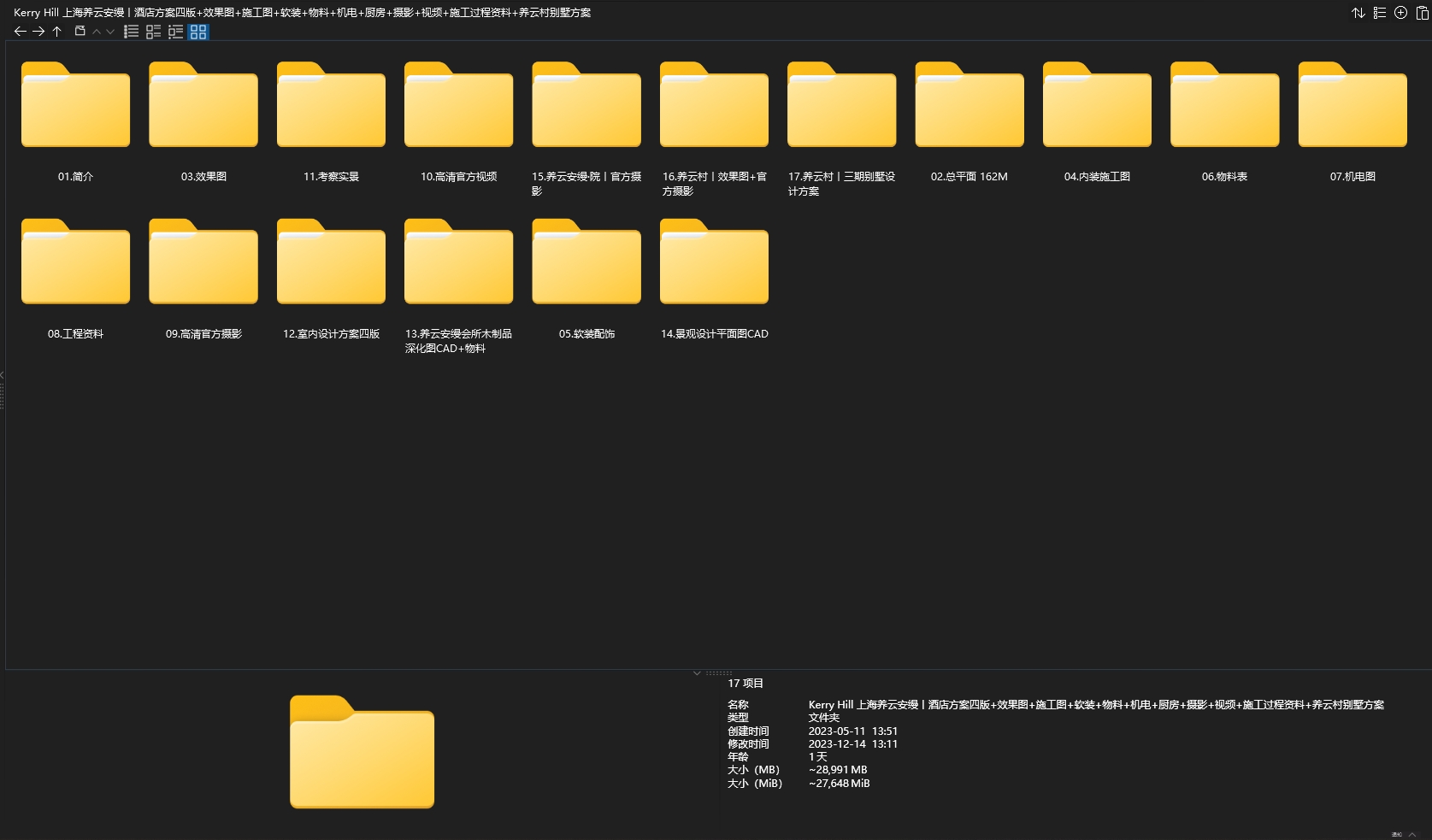Click the bottom-right up chevron
Viewport: 1432px width, 840px height.
point(1414,834)
